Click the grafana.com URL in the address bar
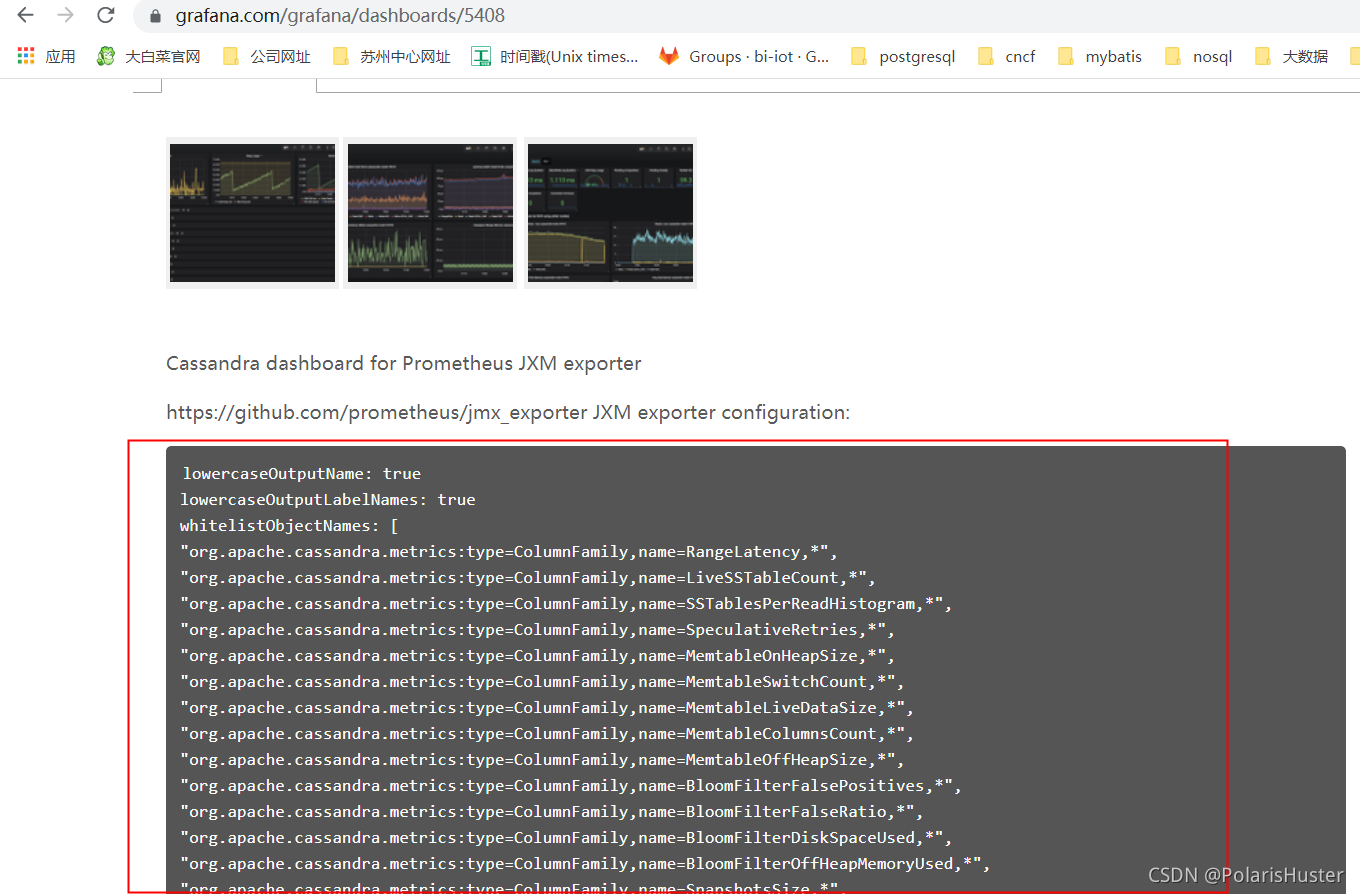The height and width of the screenshot is (894, 1360). coord(340,16)
